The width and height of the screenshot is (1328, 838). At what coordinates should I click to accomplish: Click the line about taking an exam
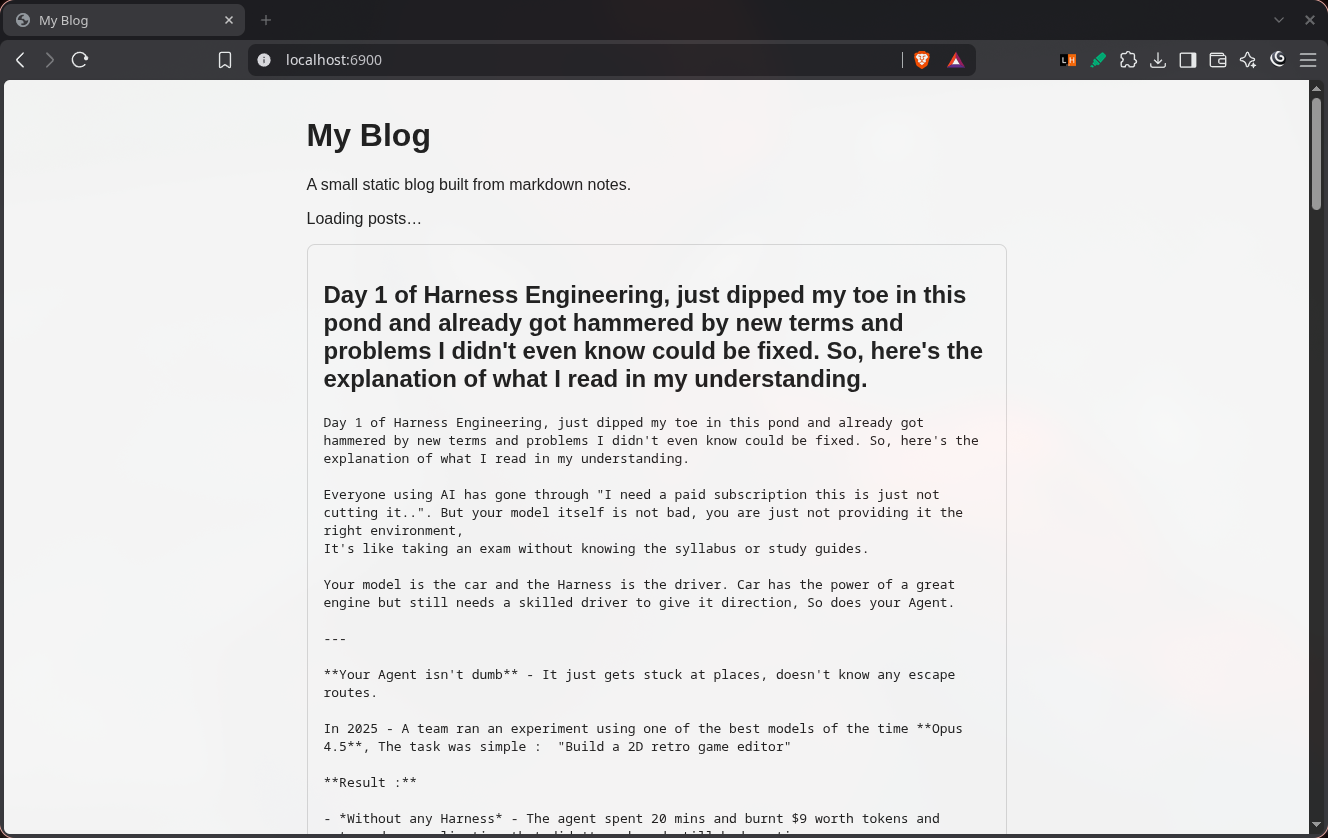[596, 548]
